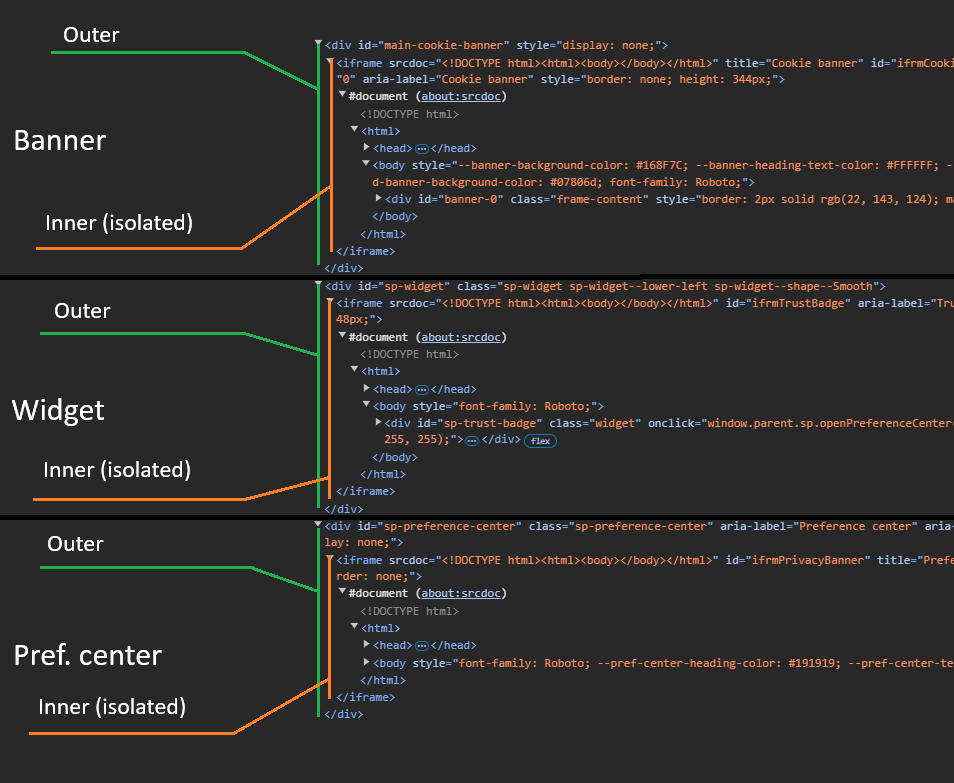Viewport: 954px width, 783px height.
Task: Select the sp-widget div with lower-left class
Action: point(450,285)
